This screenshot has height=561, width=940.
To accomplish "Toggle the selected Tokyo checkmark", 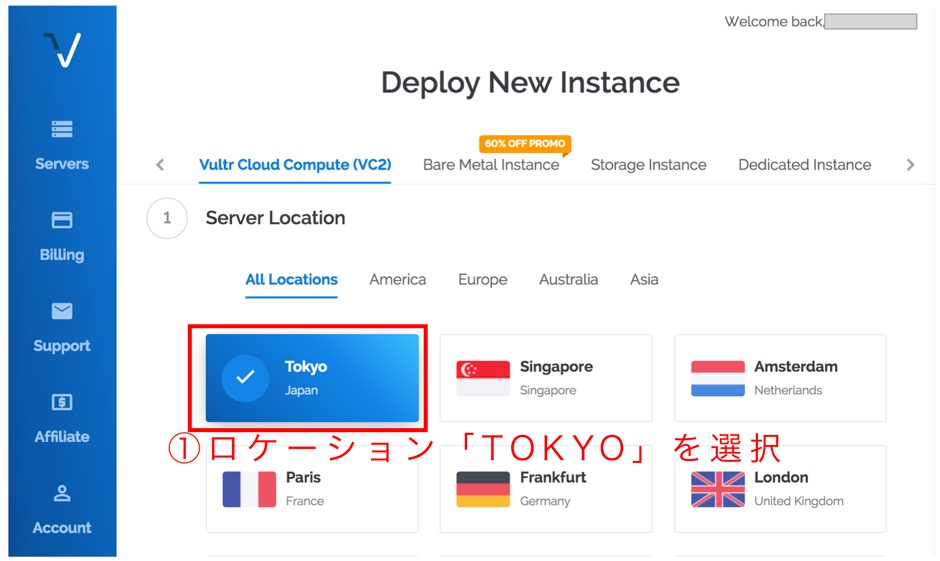I will point(245,378).
